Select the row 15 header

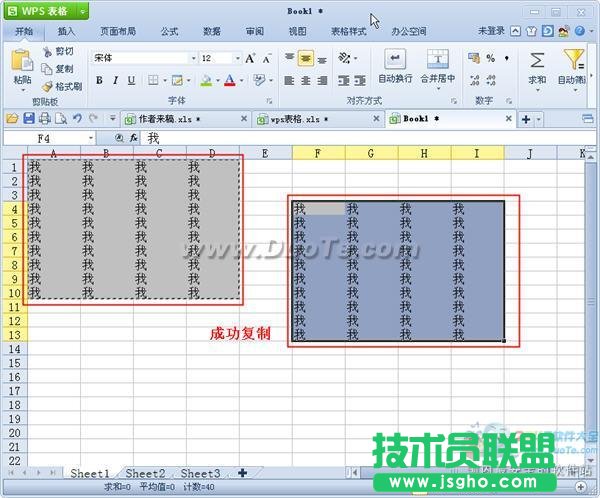(x=15, y=363)
